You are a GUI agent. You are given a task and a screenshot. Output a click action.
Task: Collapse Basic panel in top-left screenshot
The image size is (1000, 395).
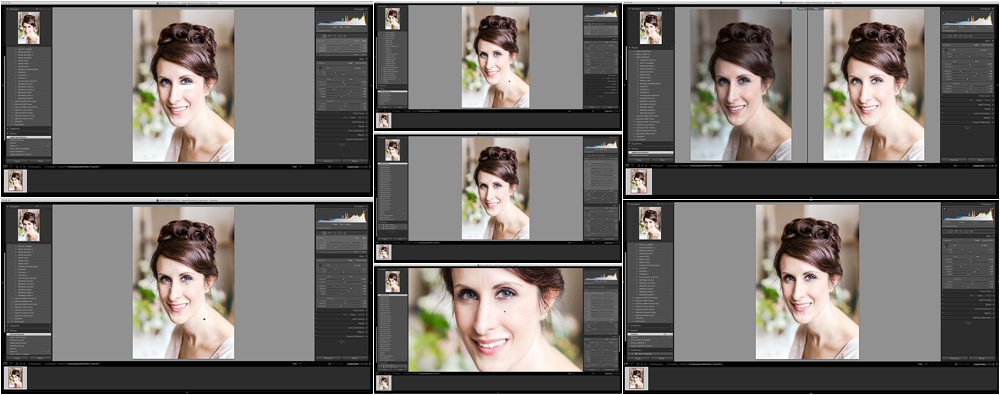pos(366,59)
